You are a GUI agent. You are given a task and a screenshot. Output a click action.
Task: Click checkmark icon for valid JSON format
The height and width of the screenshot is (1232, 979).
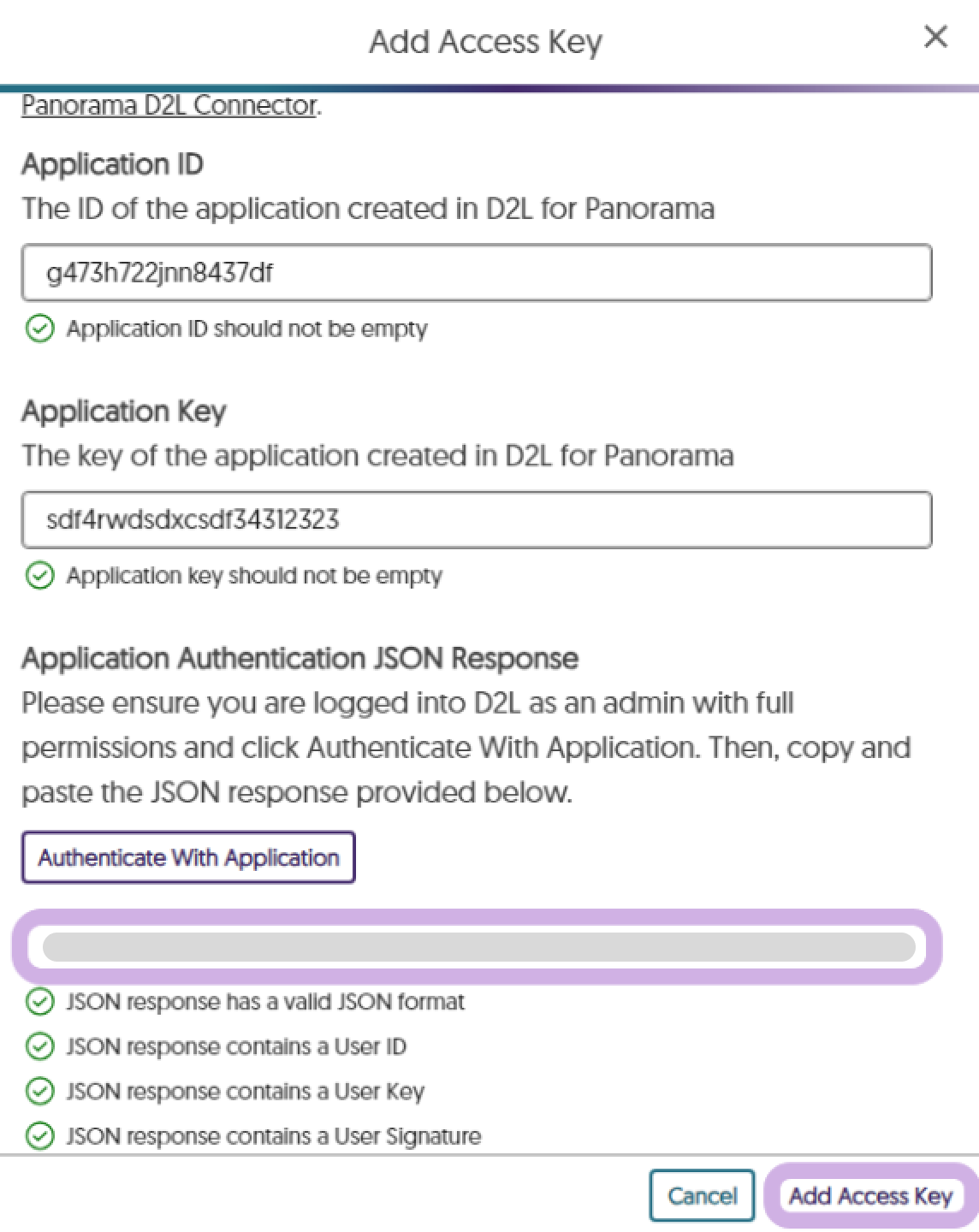coord(39,1002)
